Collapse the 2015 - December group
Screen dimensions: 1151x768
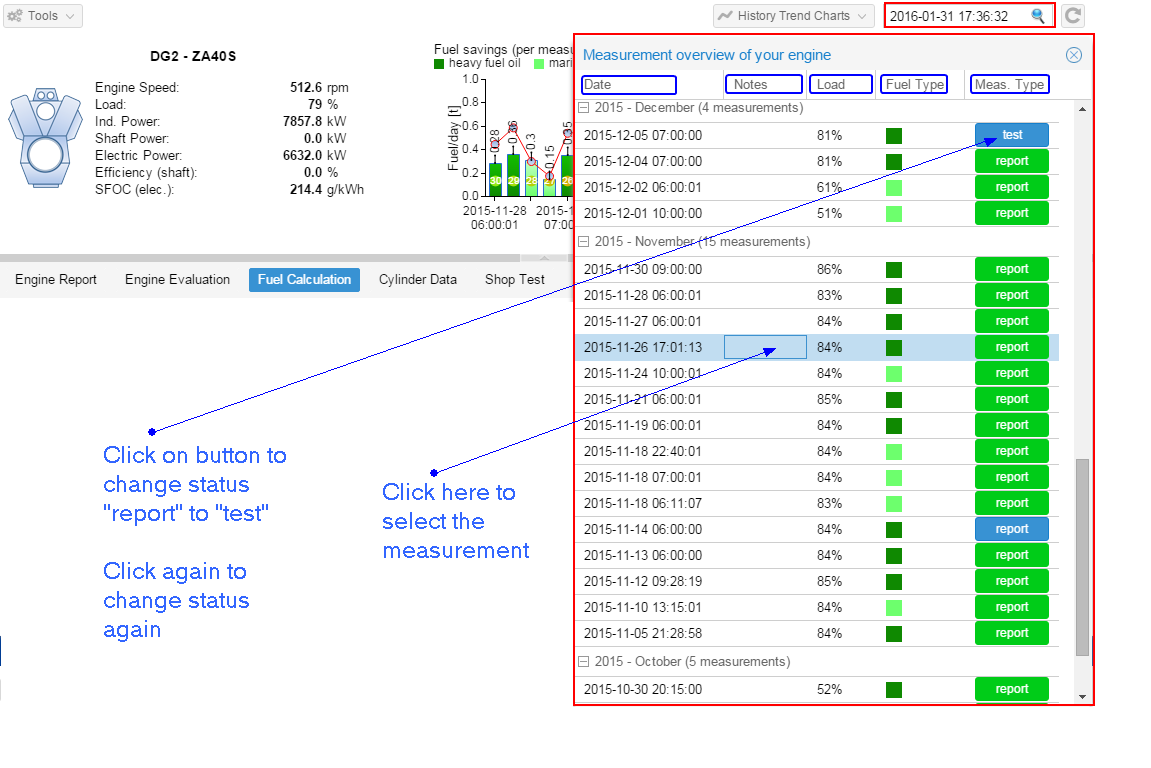click(583, 108)
